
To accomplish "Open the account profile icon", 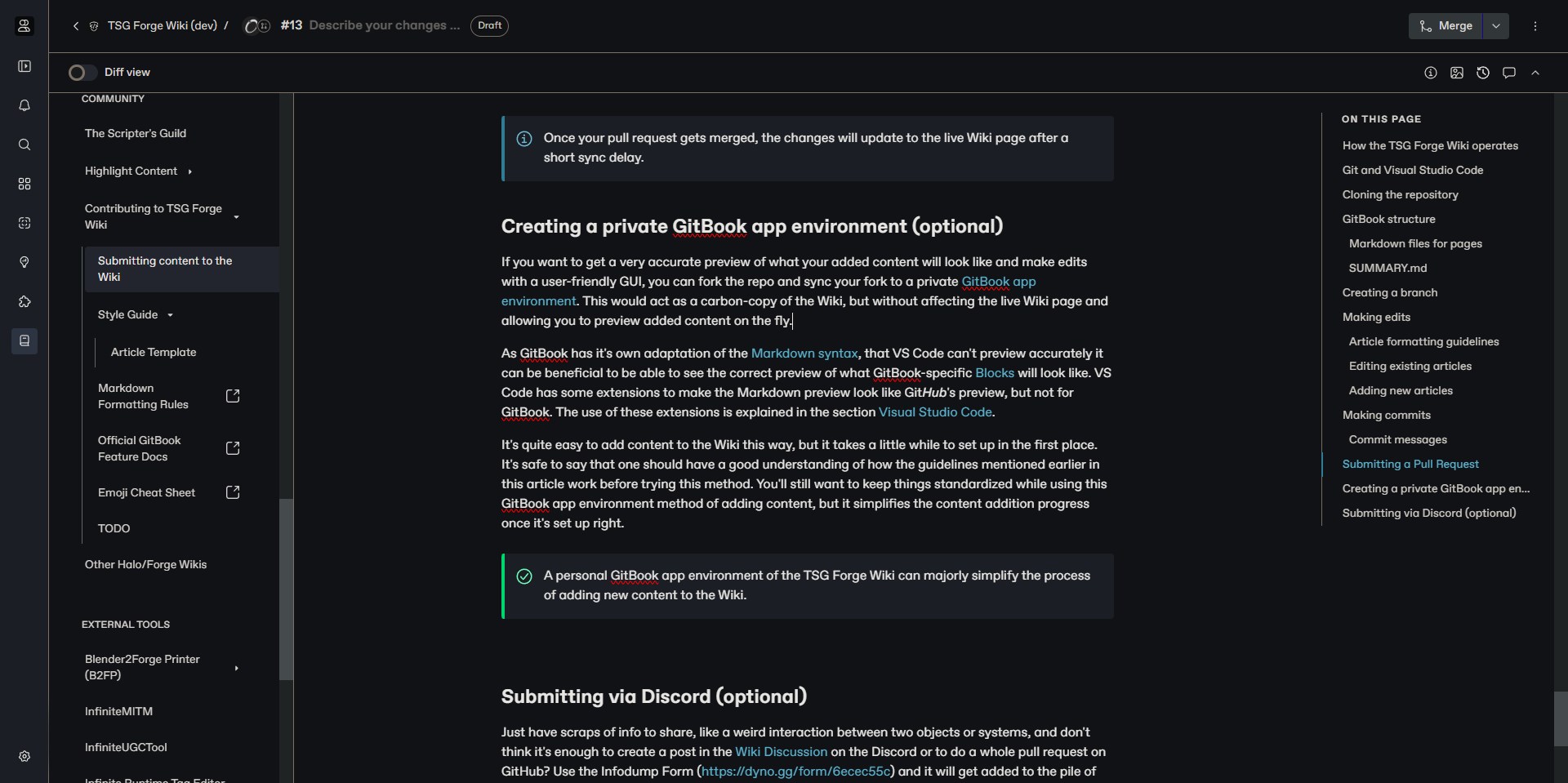I will (24, 26).
